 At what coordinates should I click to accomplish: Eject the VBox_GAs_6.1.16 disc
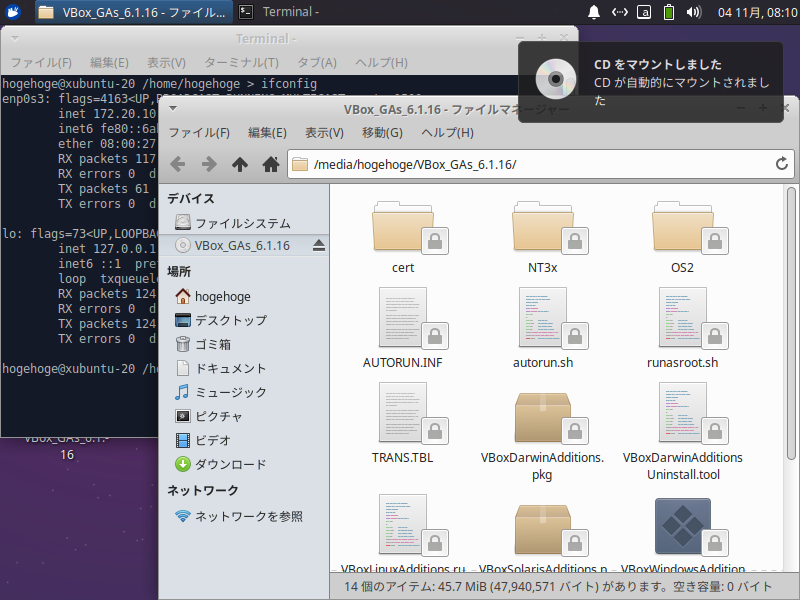coord(319,245)
